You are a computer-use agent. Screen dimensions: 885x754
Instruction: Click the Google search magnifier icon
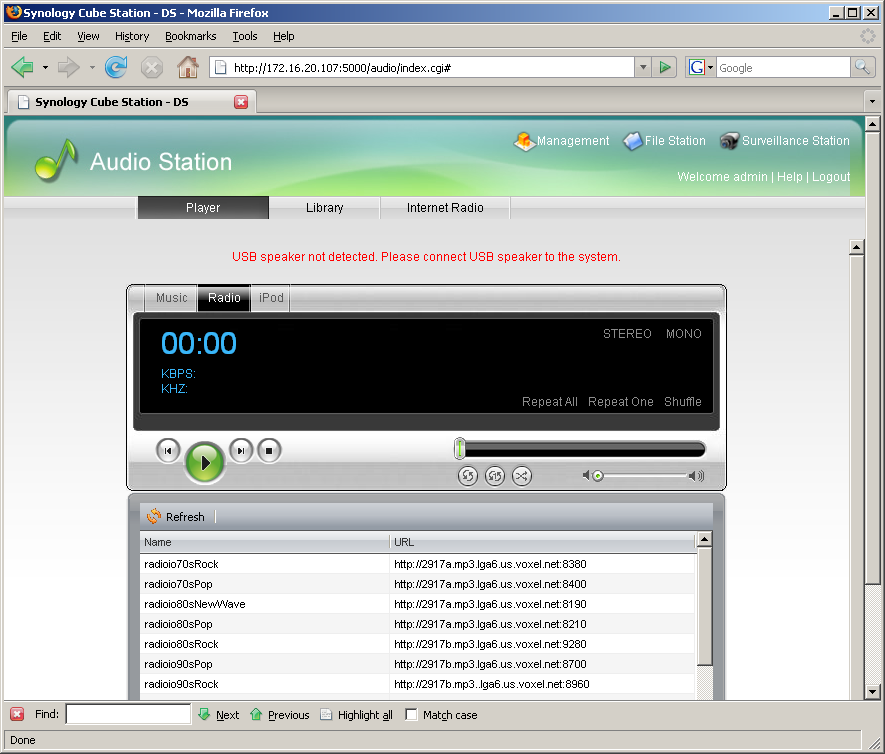[862, 68]
